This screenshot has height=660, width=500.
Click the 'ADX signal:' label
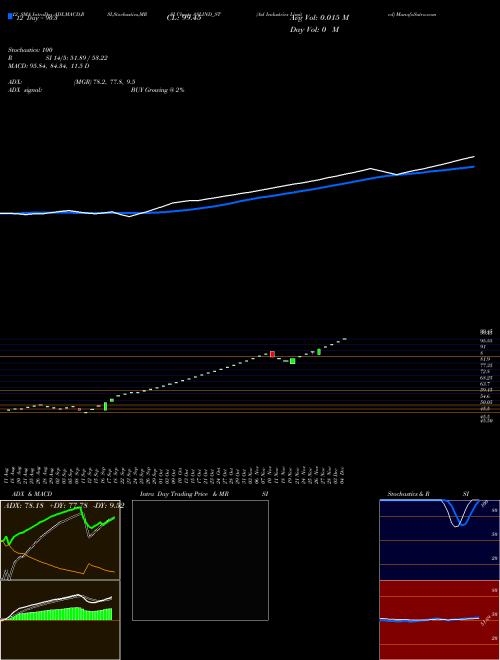click(x=25, y=90)
